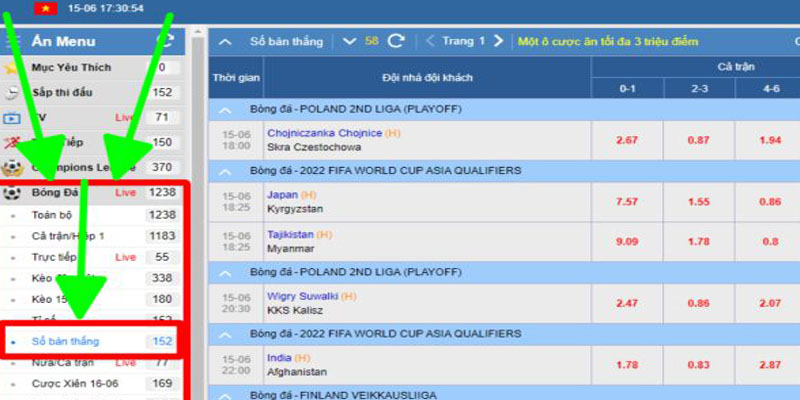Collapse the first POLAND 2ND LIGA (PLAYOFF) section

click(x=225, y=110)
